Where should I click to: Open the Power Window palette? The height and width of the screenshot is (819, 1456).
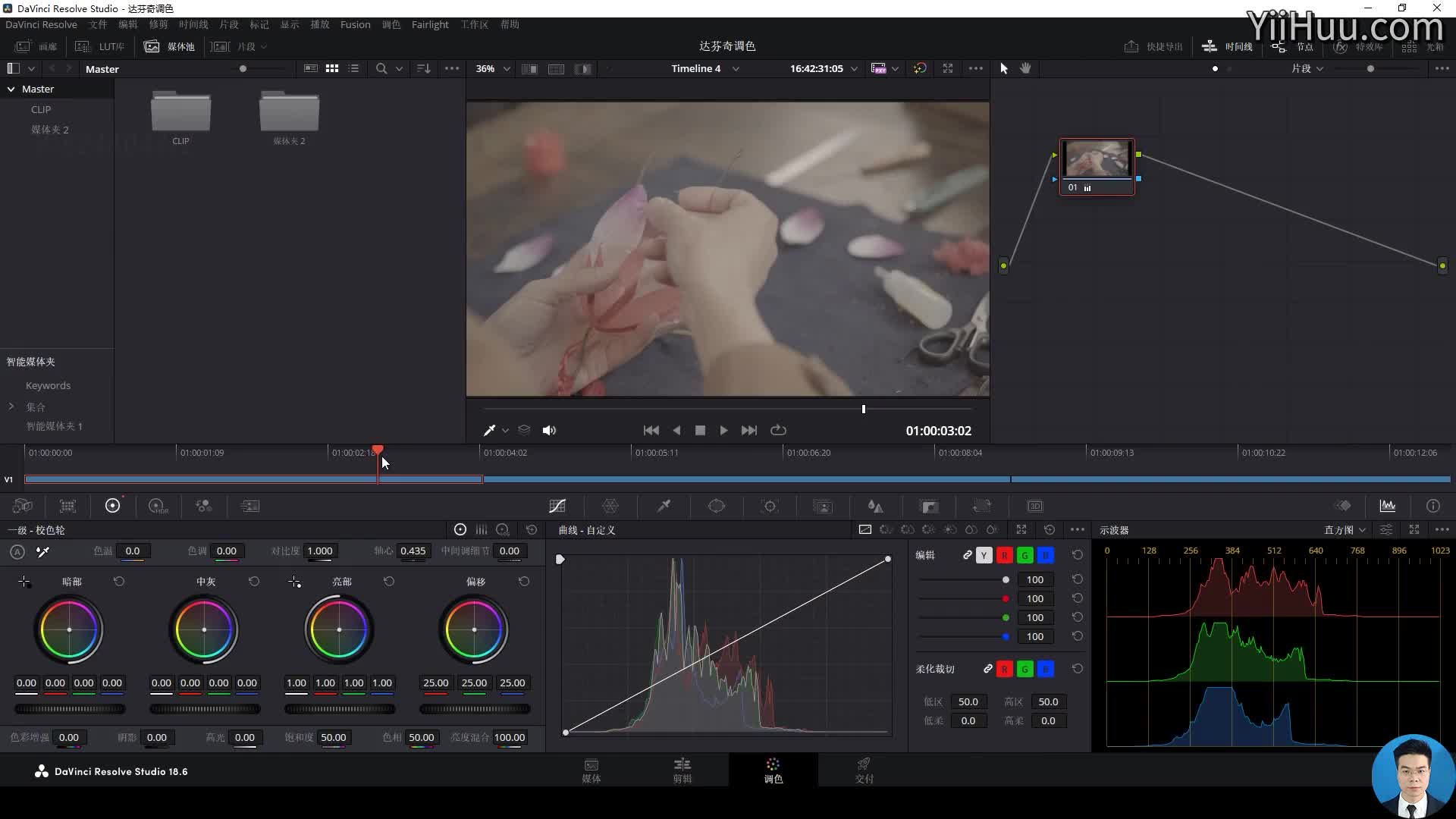(x=717, y=506)
